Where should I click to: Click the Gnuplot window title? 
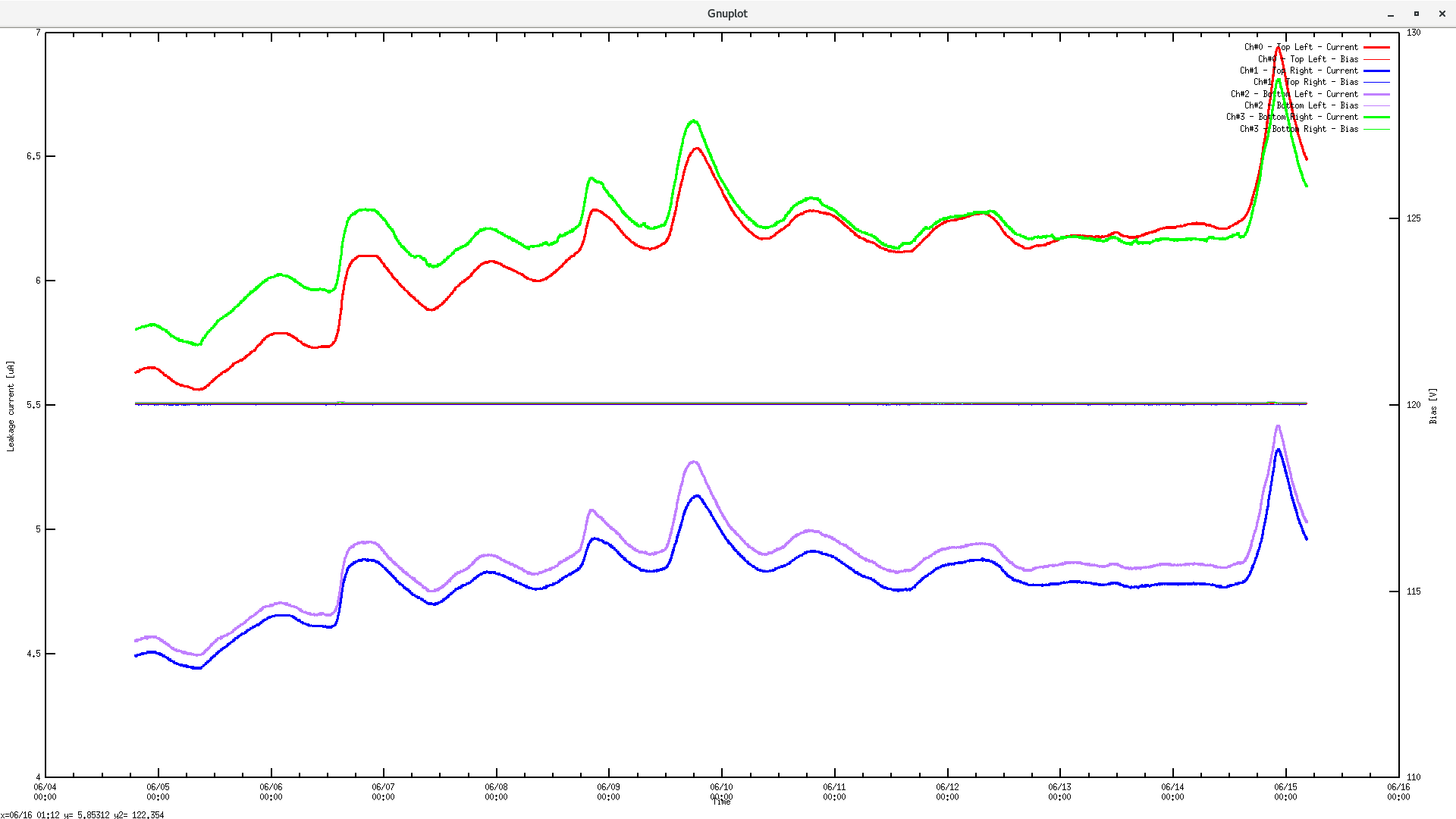click(727, 14)
